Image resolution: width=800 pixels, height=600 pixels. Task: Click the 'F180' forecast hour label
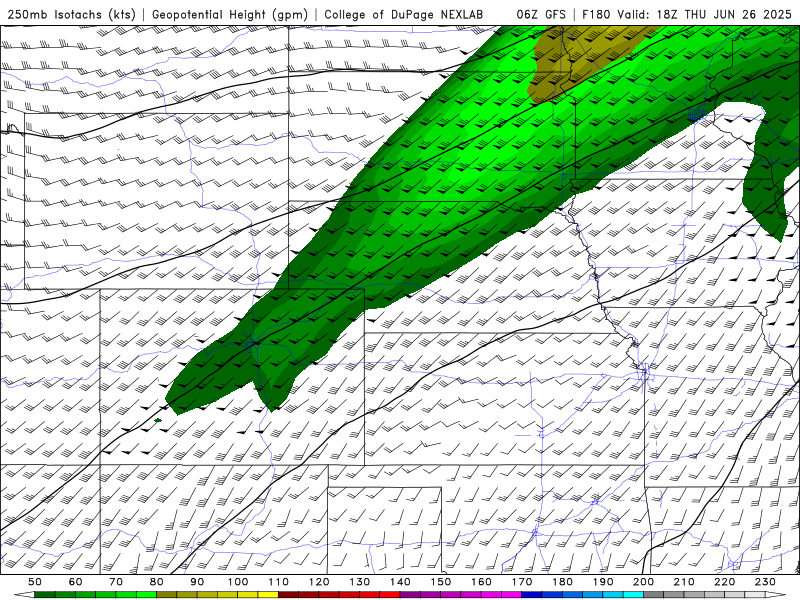[x=596, y=14]
